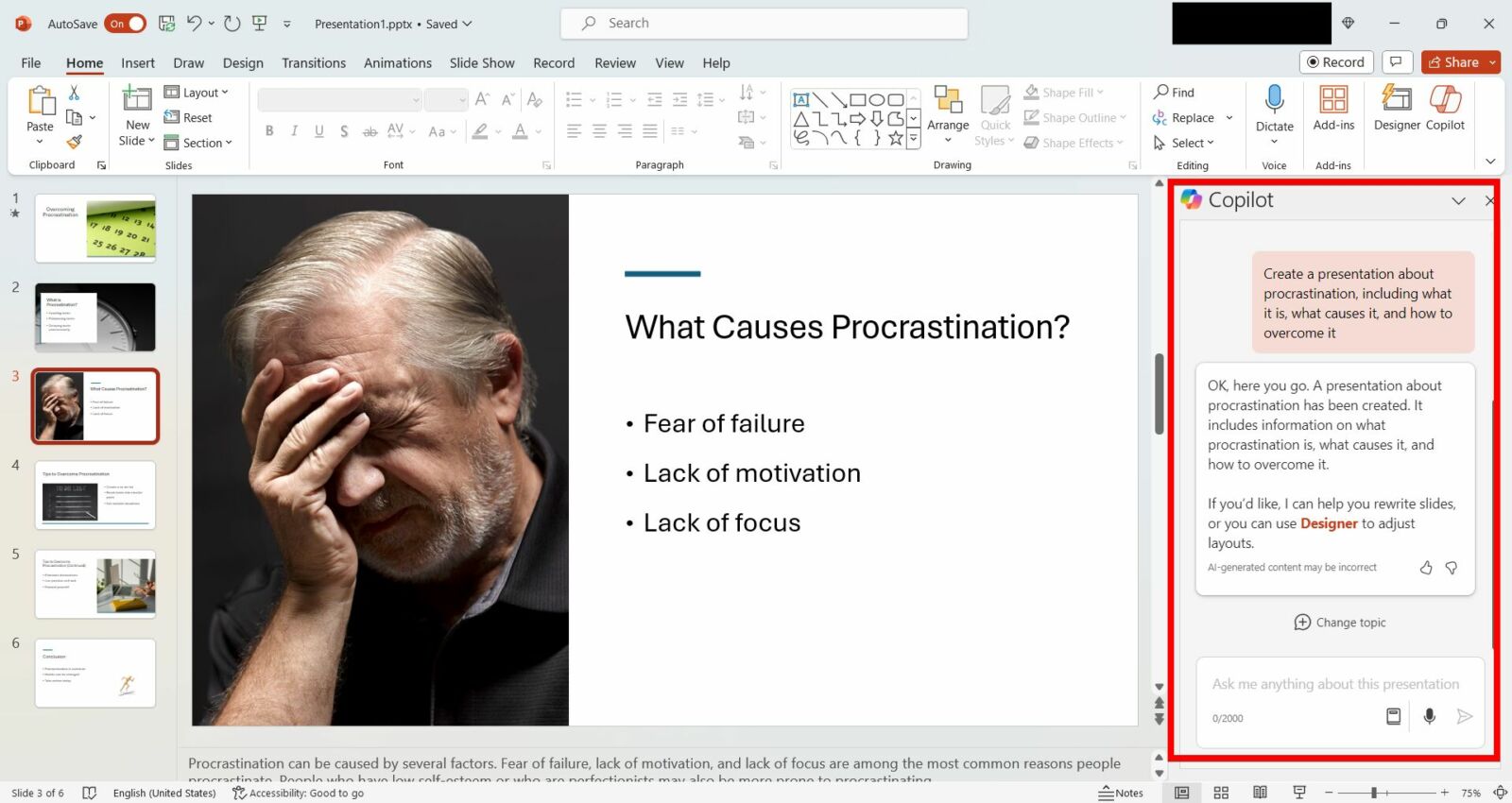Screen dimensions: 1512x803
Task: Toggle left text alignment
Action: [574, 131]
